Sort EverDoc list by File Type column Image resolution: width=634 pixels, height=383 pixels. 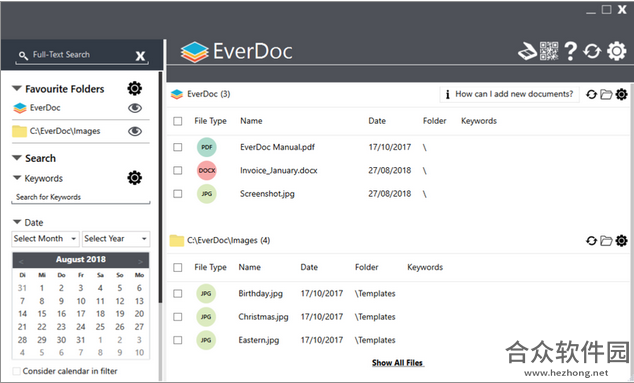point(210,121)
